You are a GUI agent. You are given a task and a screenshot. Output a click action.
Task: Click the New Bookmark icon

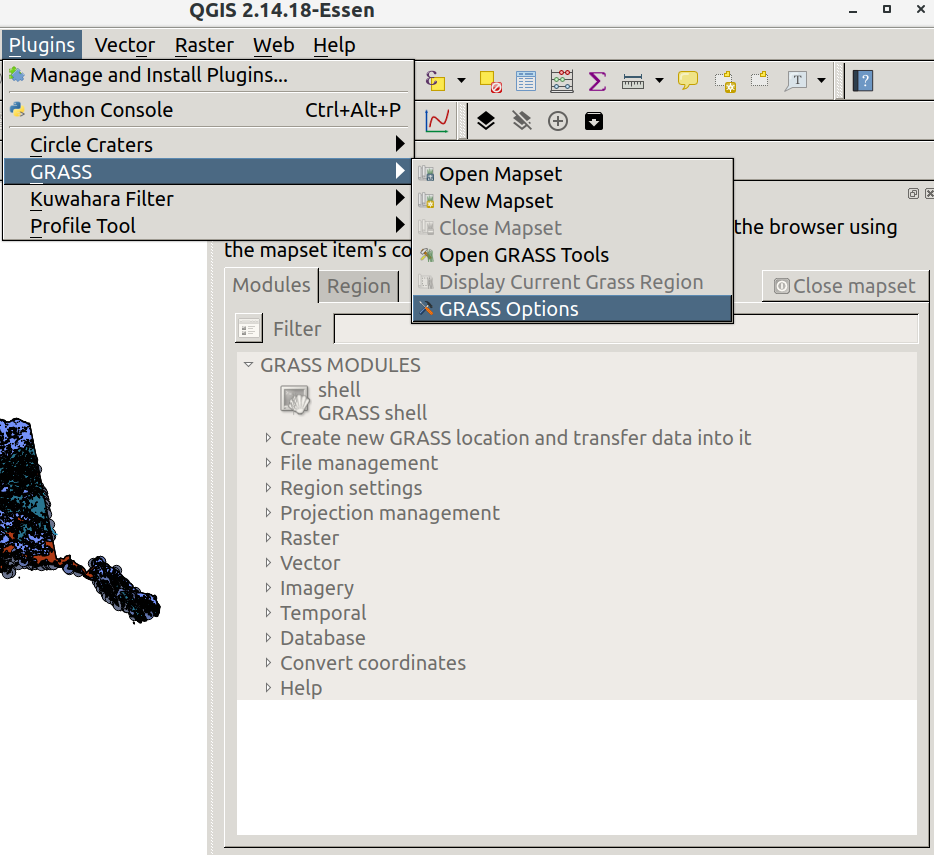click(x=724, y=81)
